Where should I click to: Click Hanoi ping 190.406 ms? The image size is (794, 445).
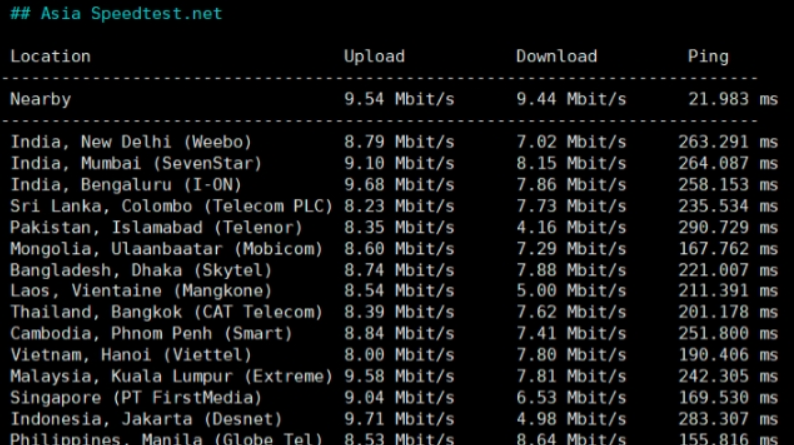tap(728, 355)
